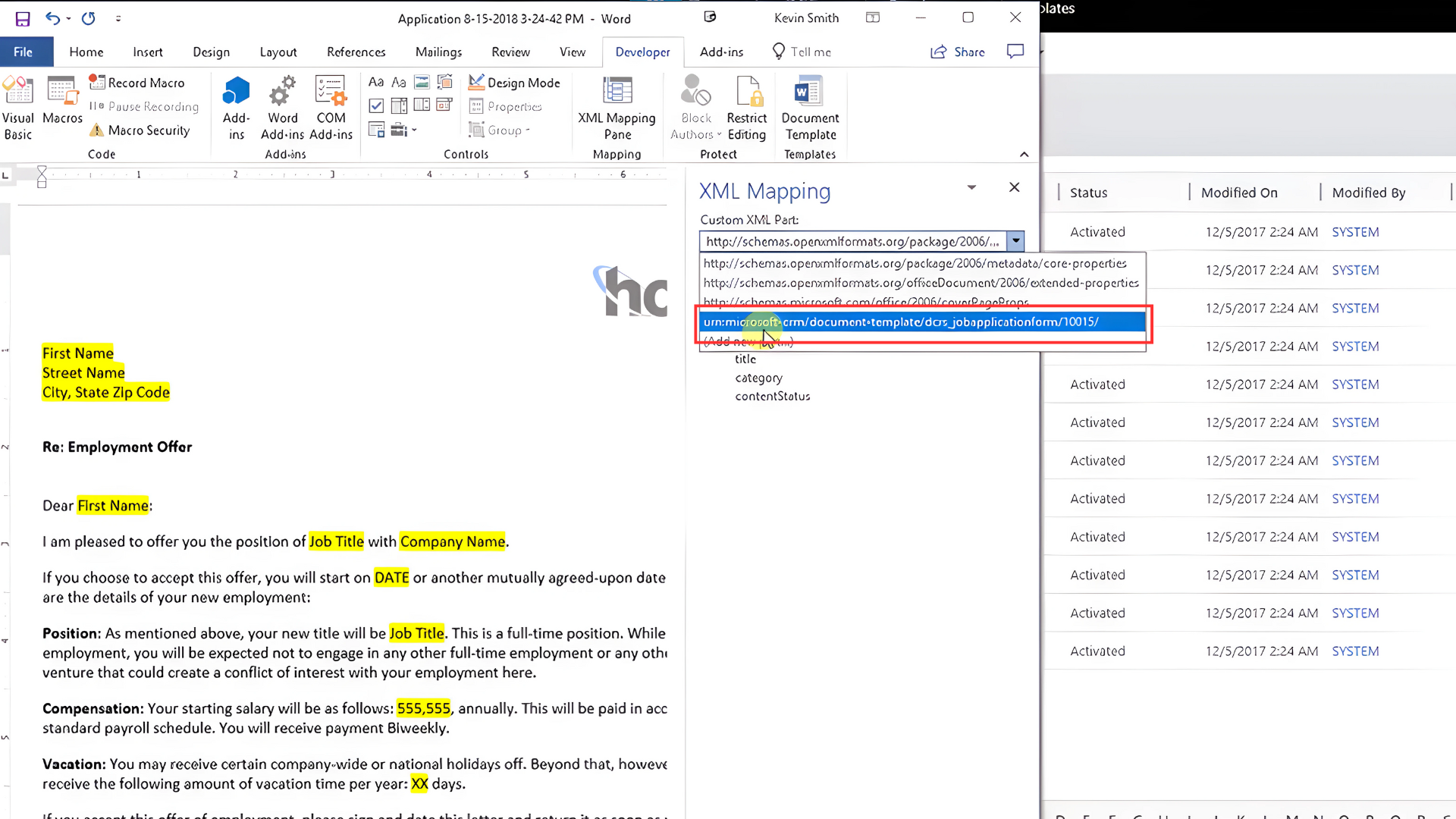1456x819 pixels.
Task: Open the Macros dialog
Action: click(x=62, y=100)
